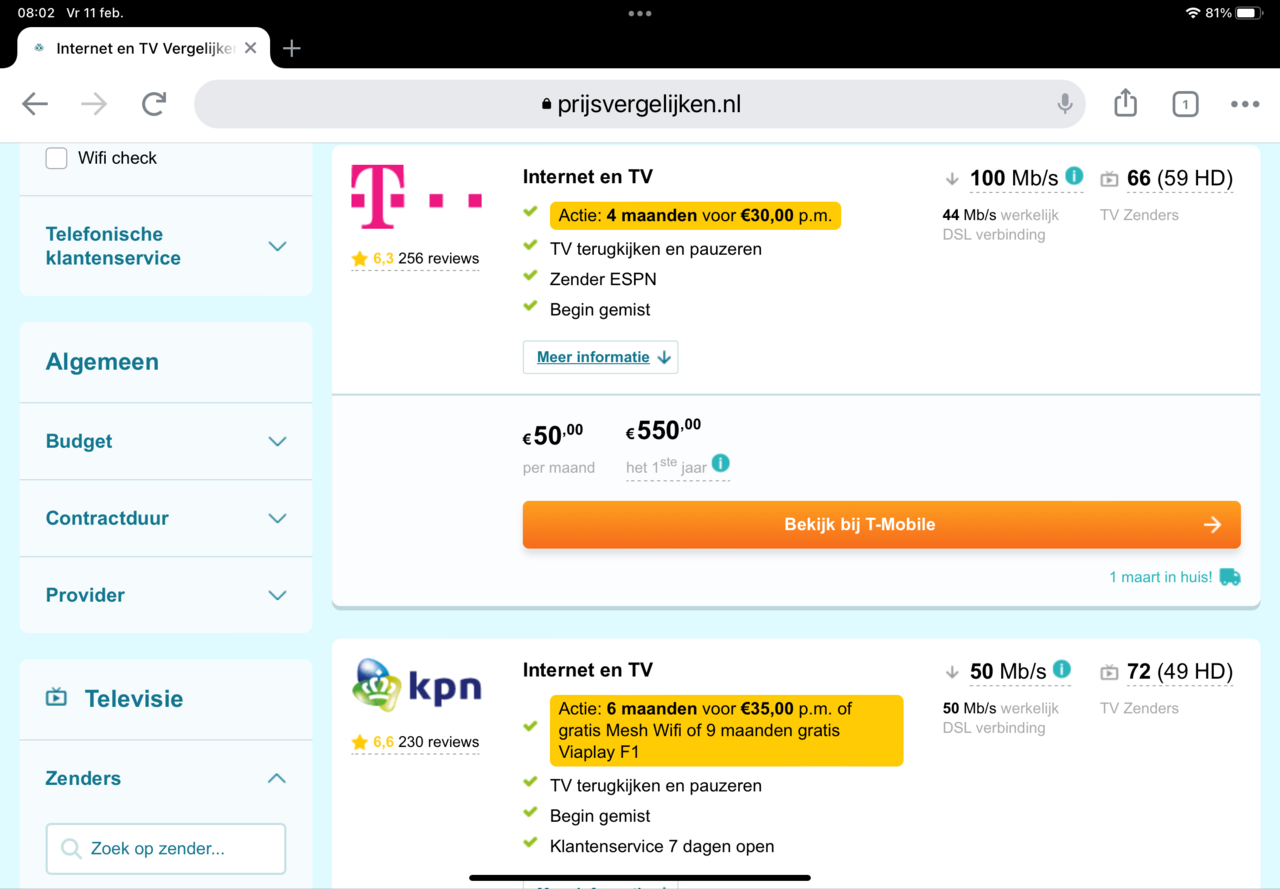
Task: Select the 'Internet en TV Vergelijken' tab
Action: tap(140, 48)
